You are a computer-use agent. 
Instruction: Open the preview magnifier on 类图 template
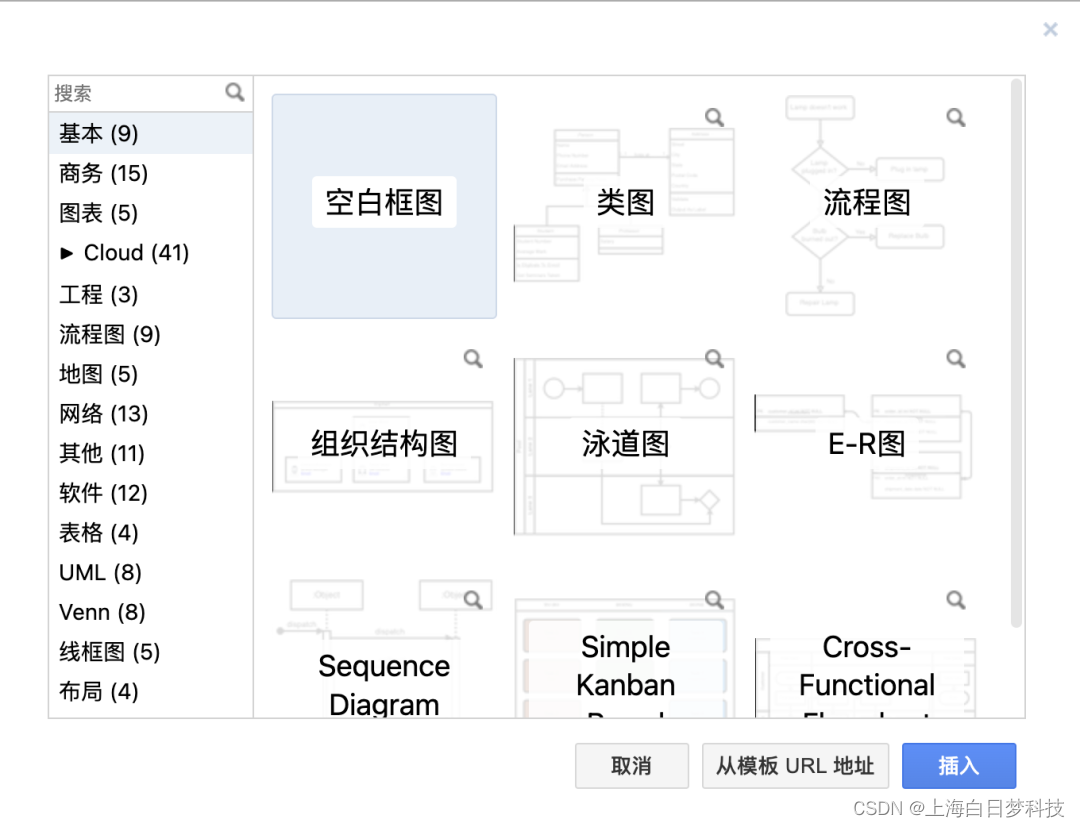[713, 116]
